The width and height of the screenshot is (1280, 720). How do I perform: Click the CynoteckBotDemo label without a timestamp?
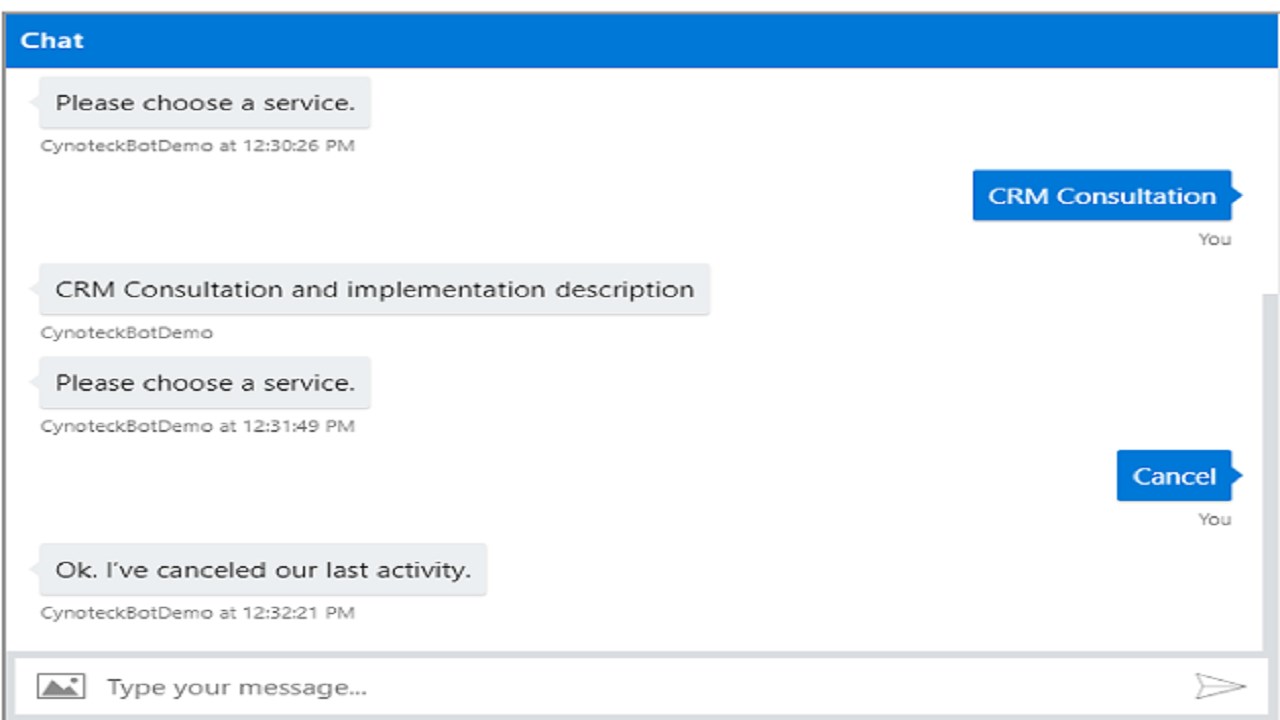pos(126,333)
